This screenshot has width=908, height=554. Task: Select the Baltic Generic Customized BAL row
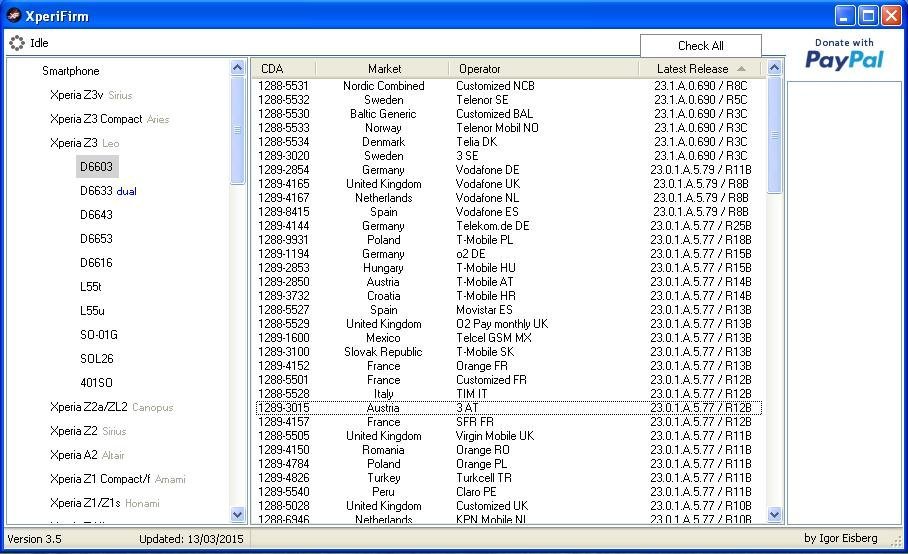[508, 113]
